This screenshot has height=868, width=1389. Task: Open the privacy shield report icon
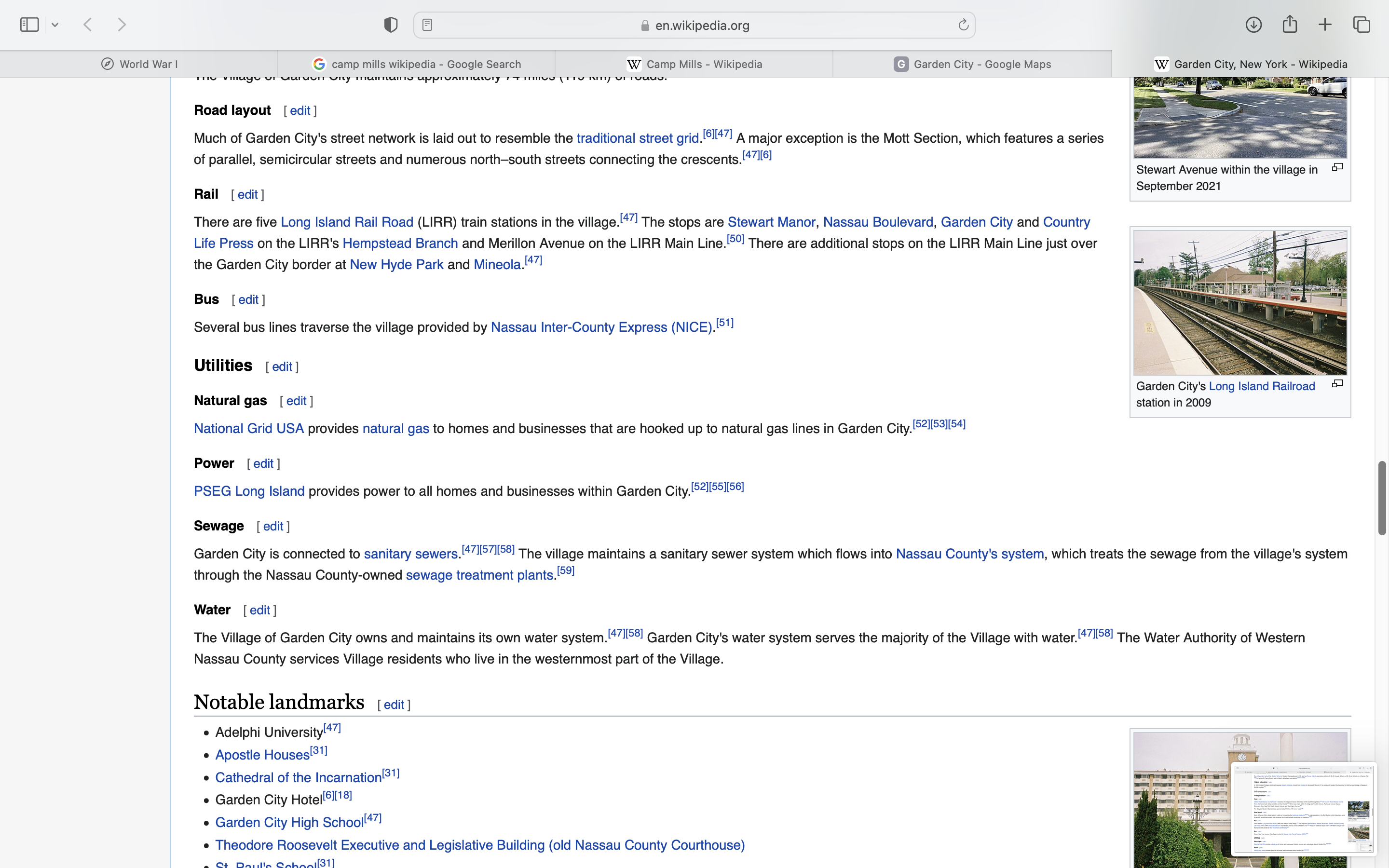(391, 25)
